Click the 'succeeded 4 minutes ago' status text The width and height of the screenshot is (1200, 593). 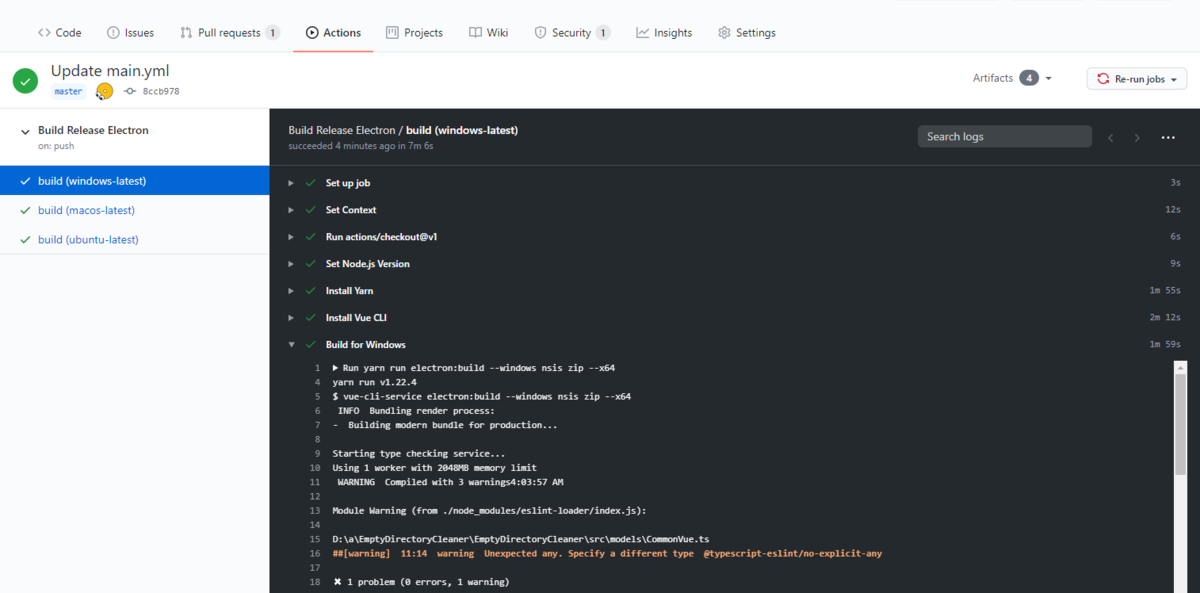click(x=360, y=146)
